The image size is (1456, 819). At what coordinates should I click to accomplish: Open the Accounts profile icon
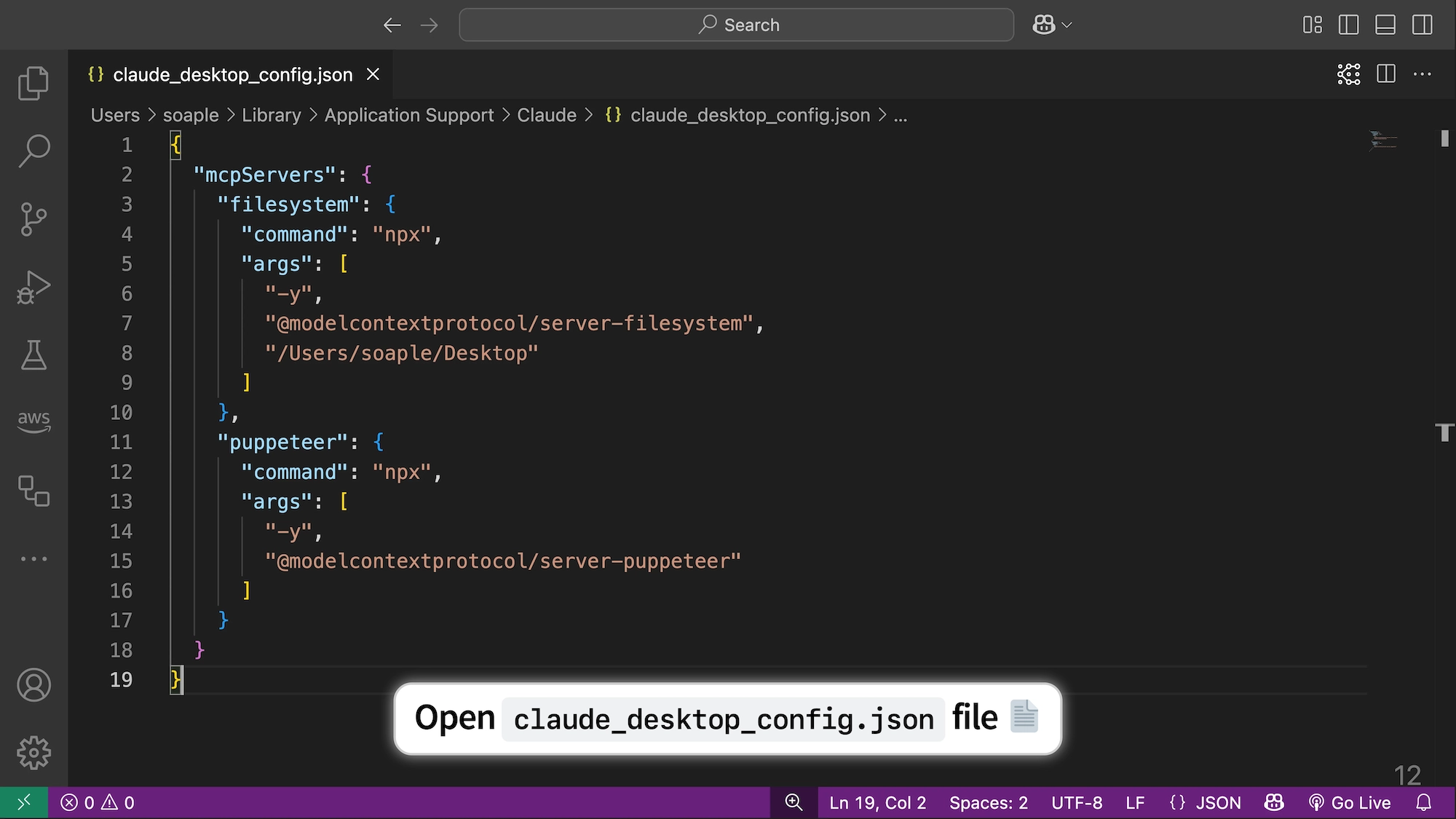pos(33,685)
